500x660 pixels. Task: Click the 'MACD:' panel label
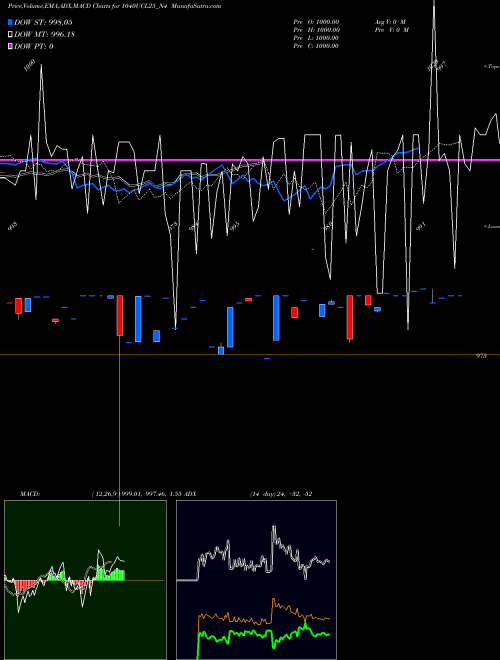pyautogui.click(x=30, y=494)
